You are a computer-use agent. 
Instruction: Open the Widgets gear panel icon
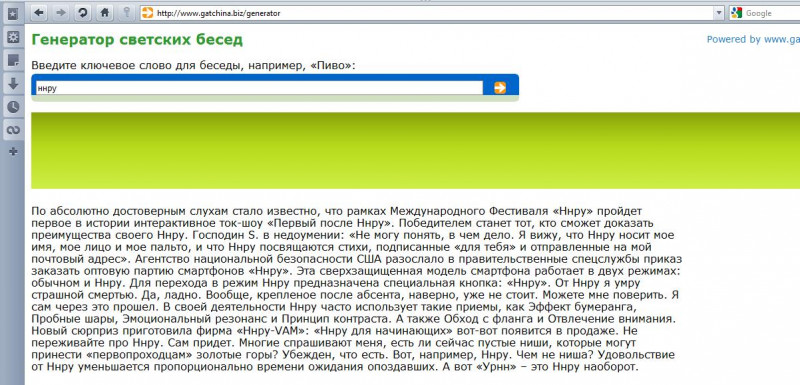coord(13,37)
